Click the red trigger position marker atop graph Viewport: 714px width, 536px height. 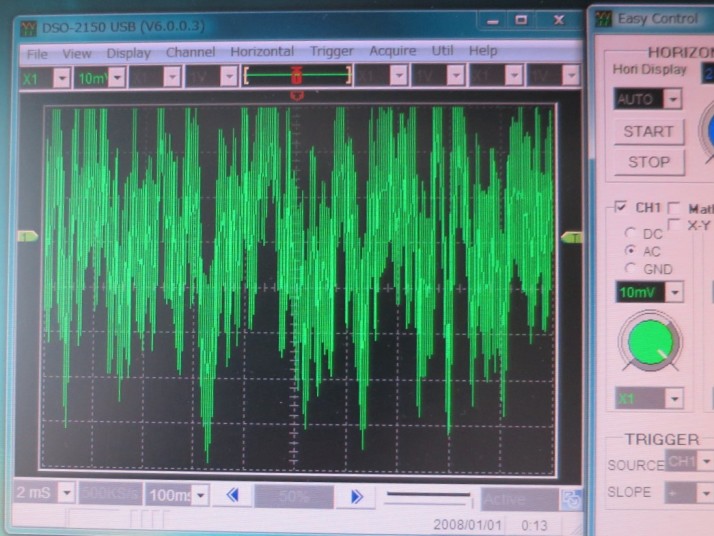(x=296, y=95)
